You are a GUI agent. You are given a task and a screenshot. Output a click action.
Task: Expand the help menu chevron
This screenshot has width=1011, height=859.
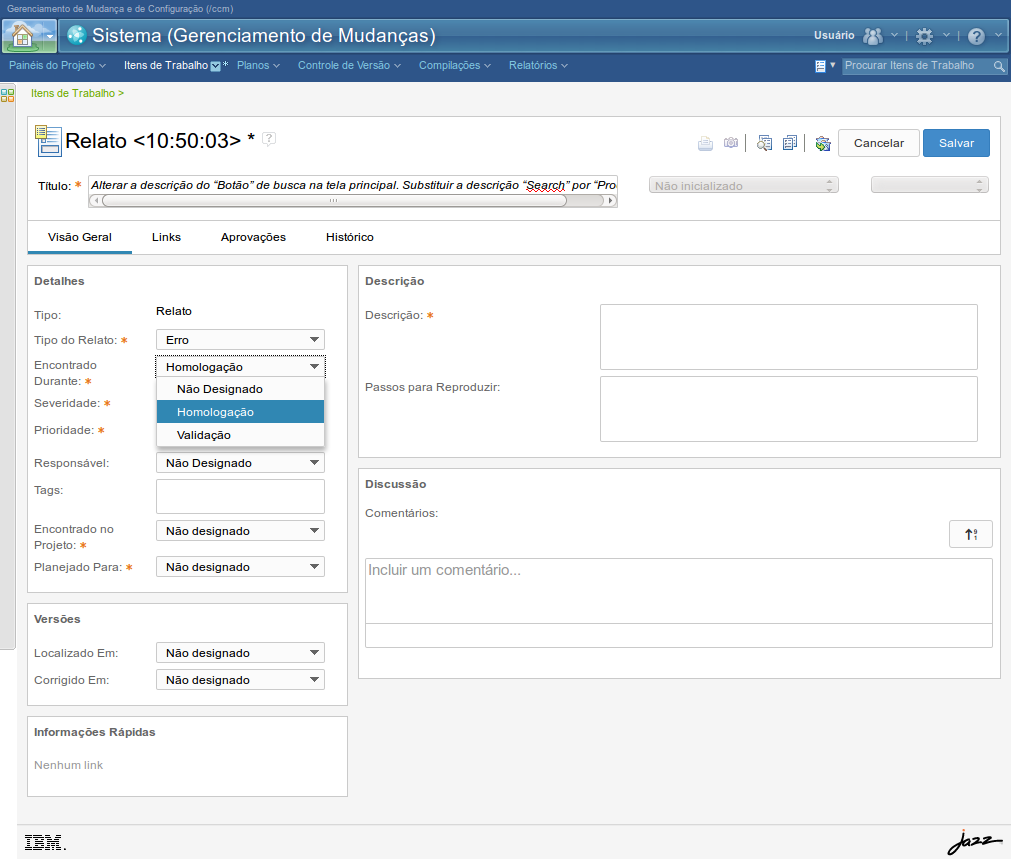tap(998, 35)
